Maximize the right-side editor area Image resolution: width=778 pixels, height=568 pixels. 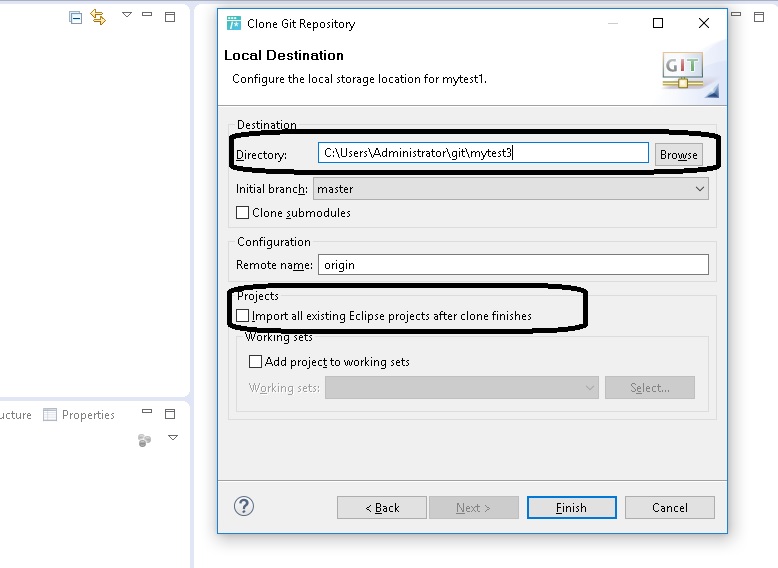[759, 17]
